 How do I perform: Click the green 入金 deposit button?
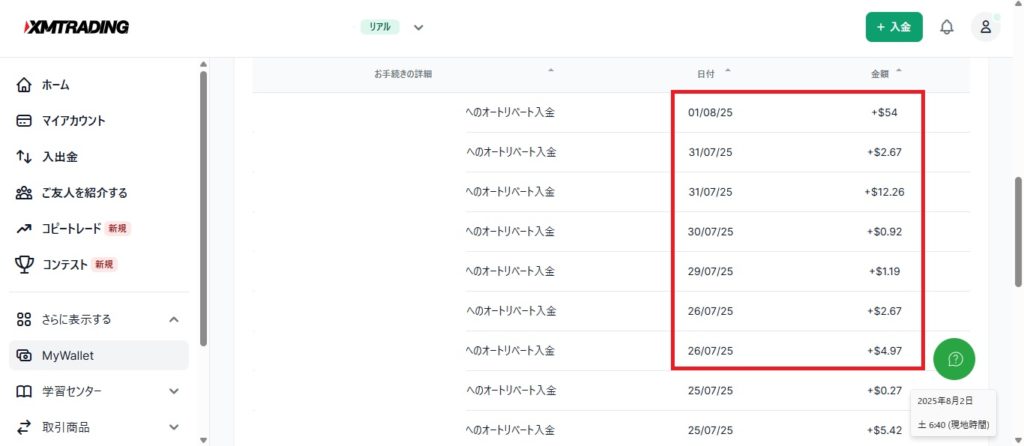(893, 27)
